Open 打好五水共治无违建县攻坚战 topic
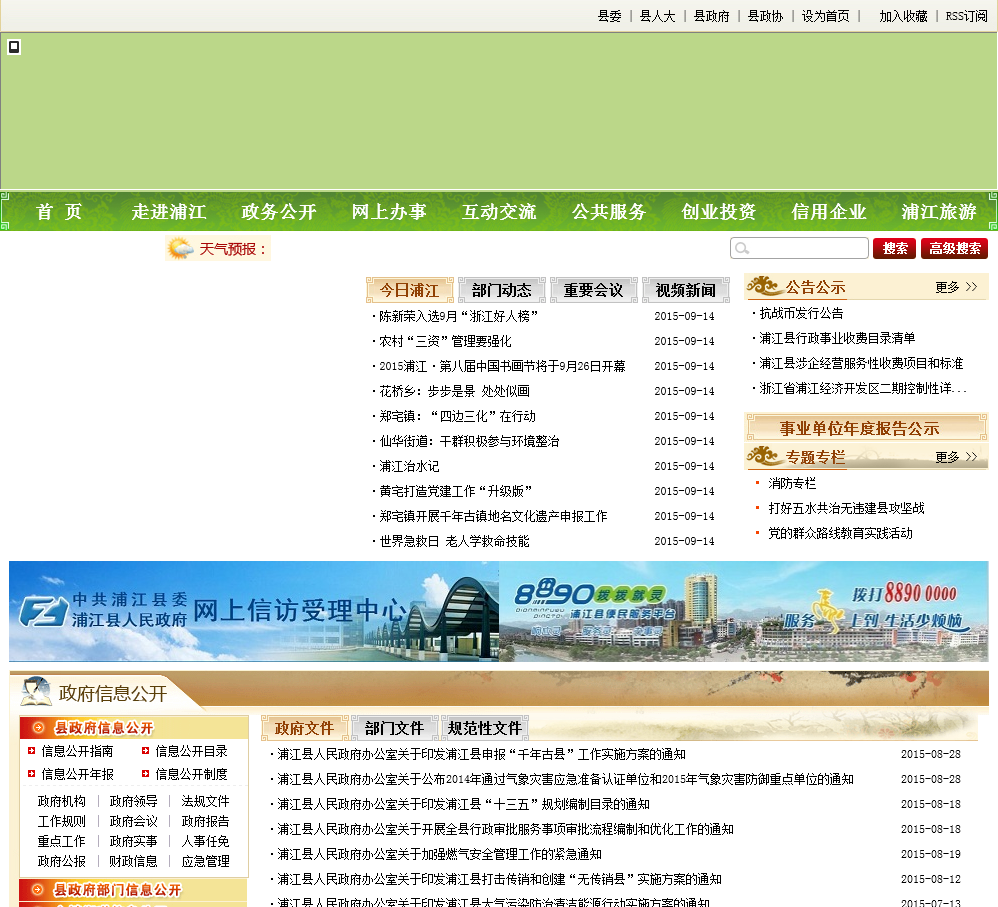The width and height of the screenshot is (998, 907). tap(846, 508)
